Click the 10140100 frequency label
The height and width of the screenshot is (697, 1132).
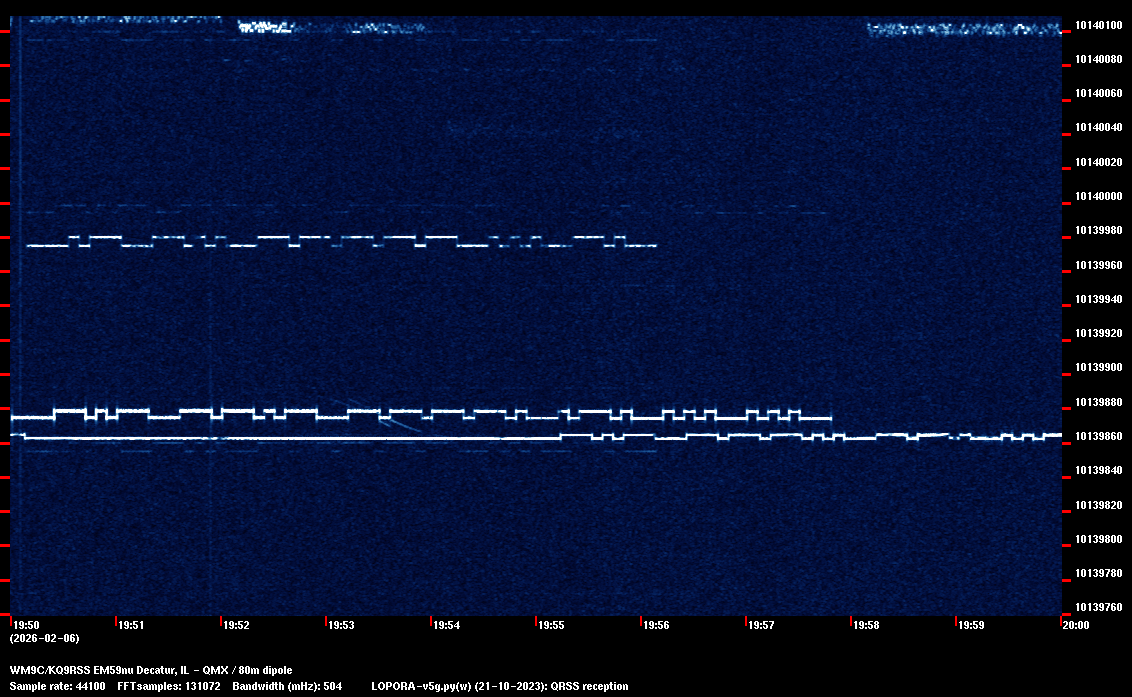tap(1098, 25)
